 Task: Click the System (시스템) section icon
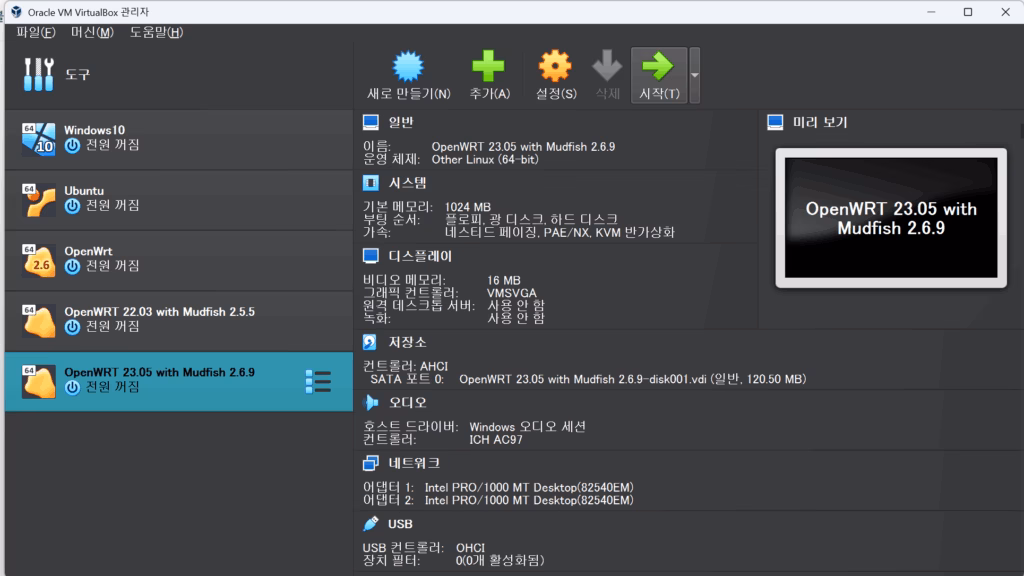[x=370, y=183]
